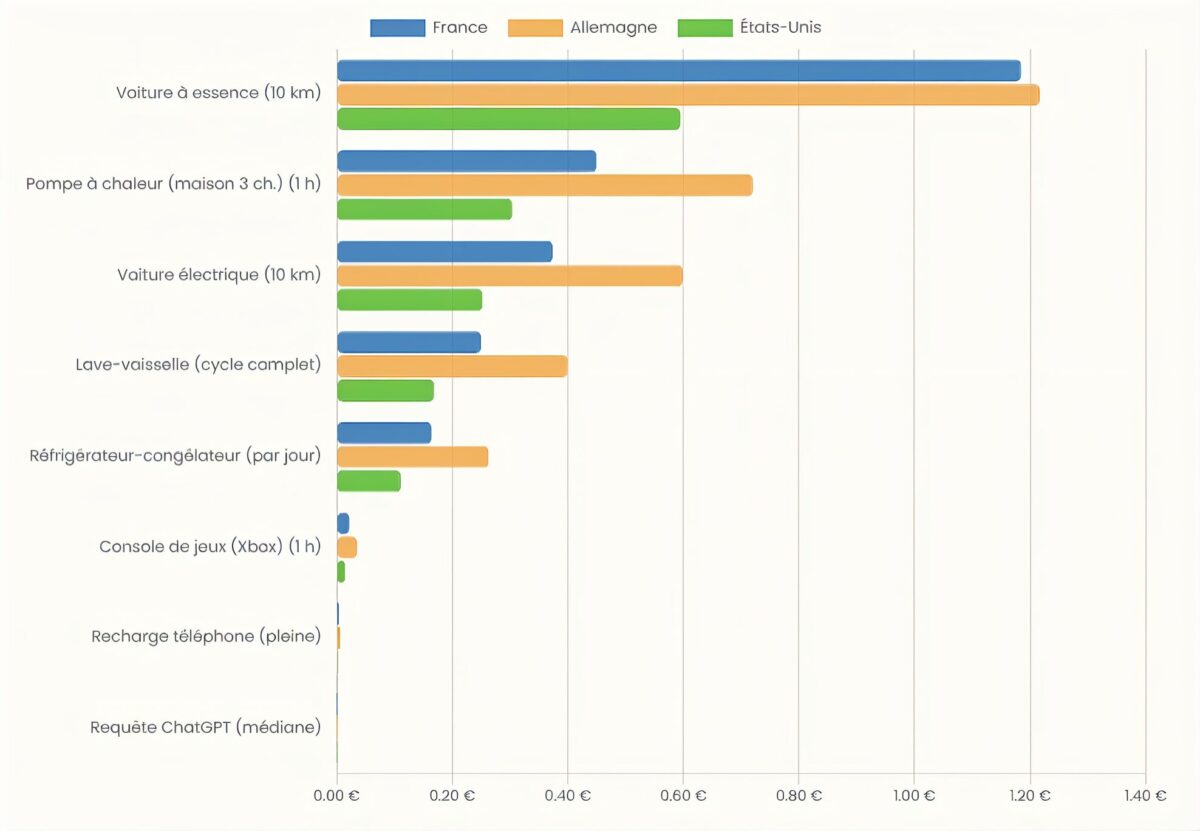Click the orange Allemagne bar for Réfrigérateur-congélateur

click(x=413, y=457)
